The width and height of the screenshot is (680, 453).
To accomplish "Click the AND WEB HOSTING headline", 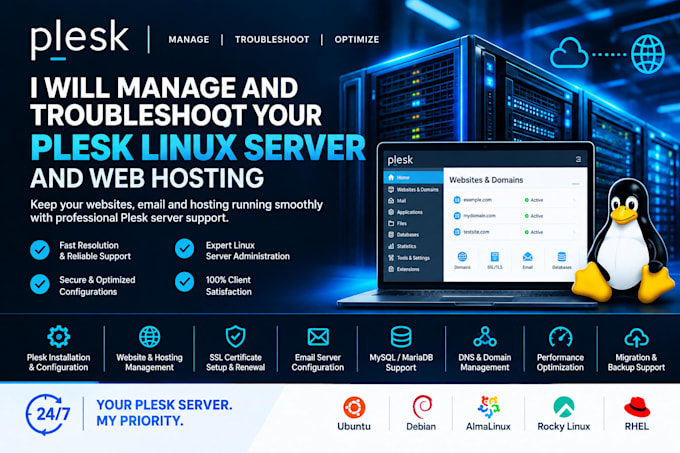I will point(147,178).
